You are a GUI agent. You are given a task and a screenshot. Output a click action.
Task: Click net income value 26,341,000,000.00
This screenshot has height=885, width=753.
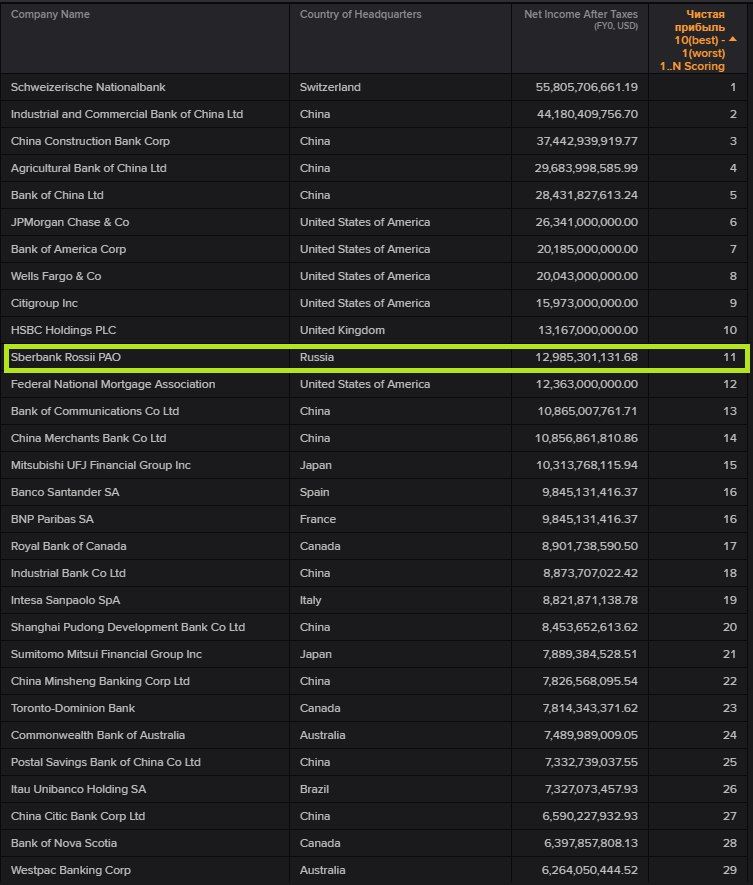click(586, 222)
